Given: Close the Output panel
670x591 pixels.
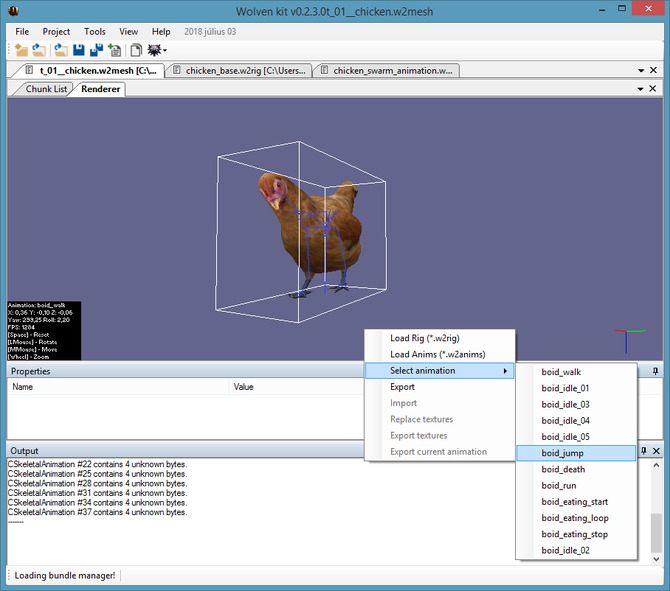Looking at the screenshot, I should 656,450.
